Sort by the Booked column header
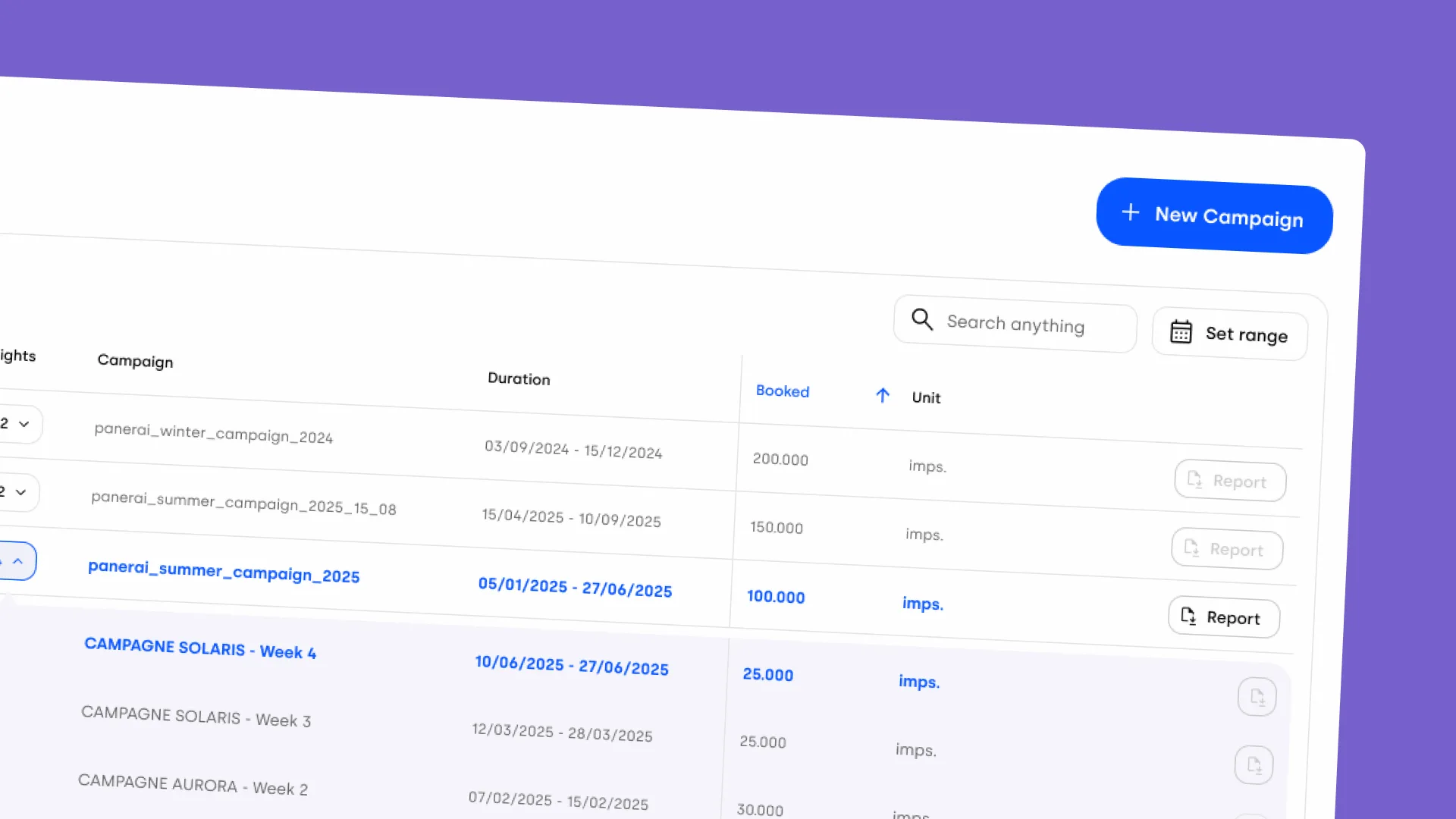This screenshot has width=1456, height=819. 783,391
